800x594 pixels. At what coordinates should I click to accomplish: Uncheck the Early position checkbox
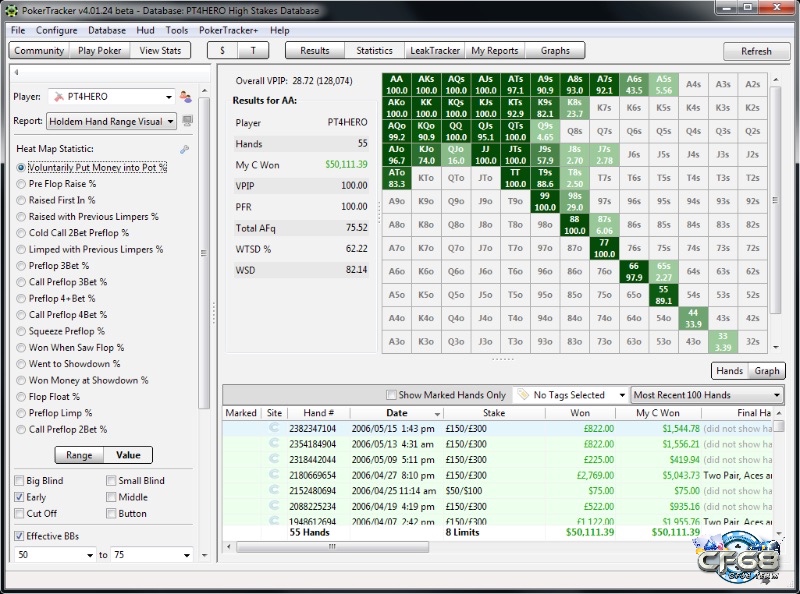[19, 497]
